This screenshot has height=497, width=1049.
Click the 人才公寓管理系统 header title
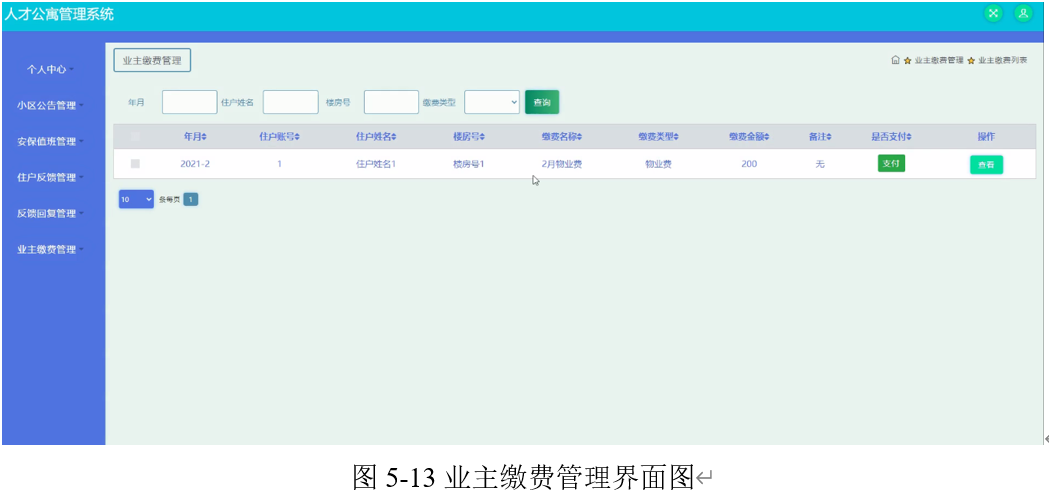[x=59, y=14]
